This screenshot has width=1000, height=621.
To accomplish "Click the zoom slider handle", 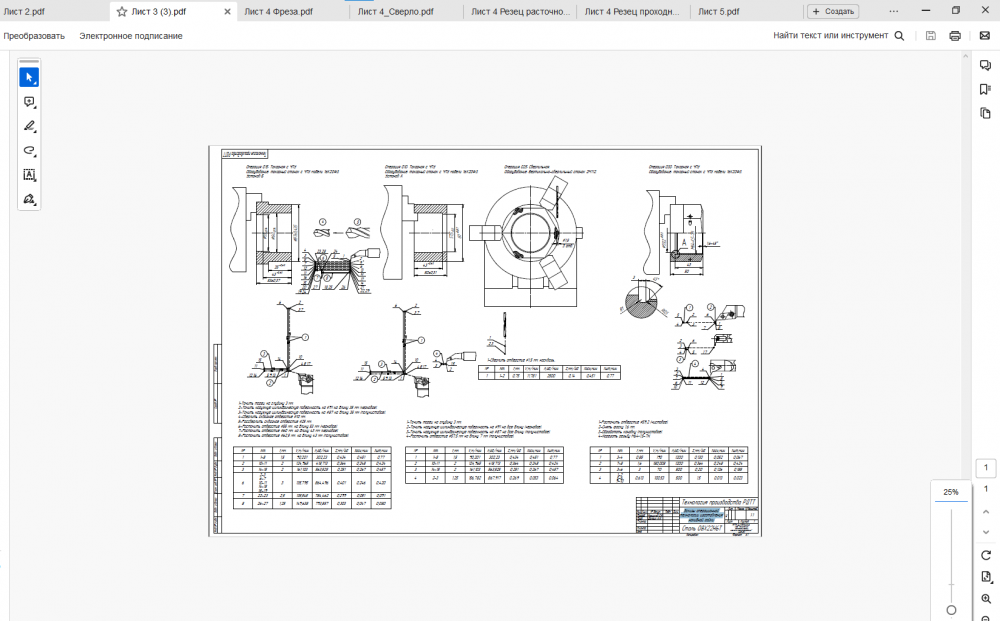I will tap(951, 610).
